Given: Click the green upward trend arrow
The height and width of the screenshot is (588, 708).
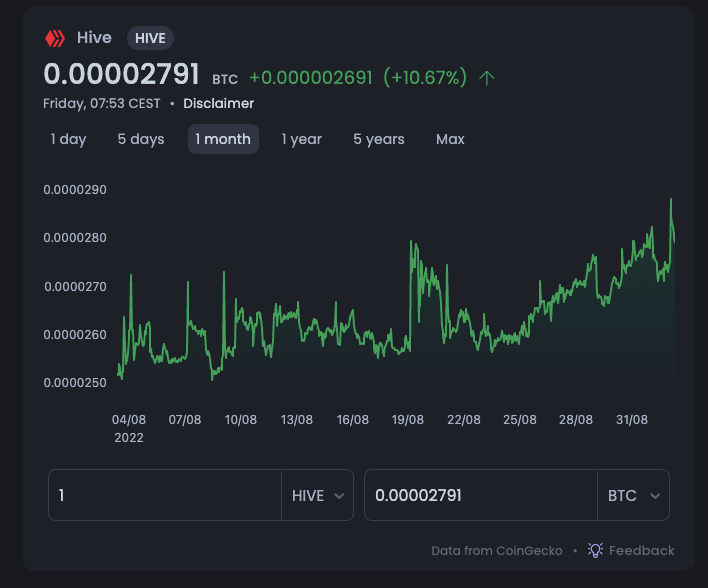Looking at the screenshot, I should coord(487,78).
